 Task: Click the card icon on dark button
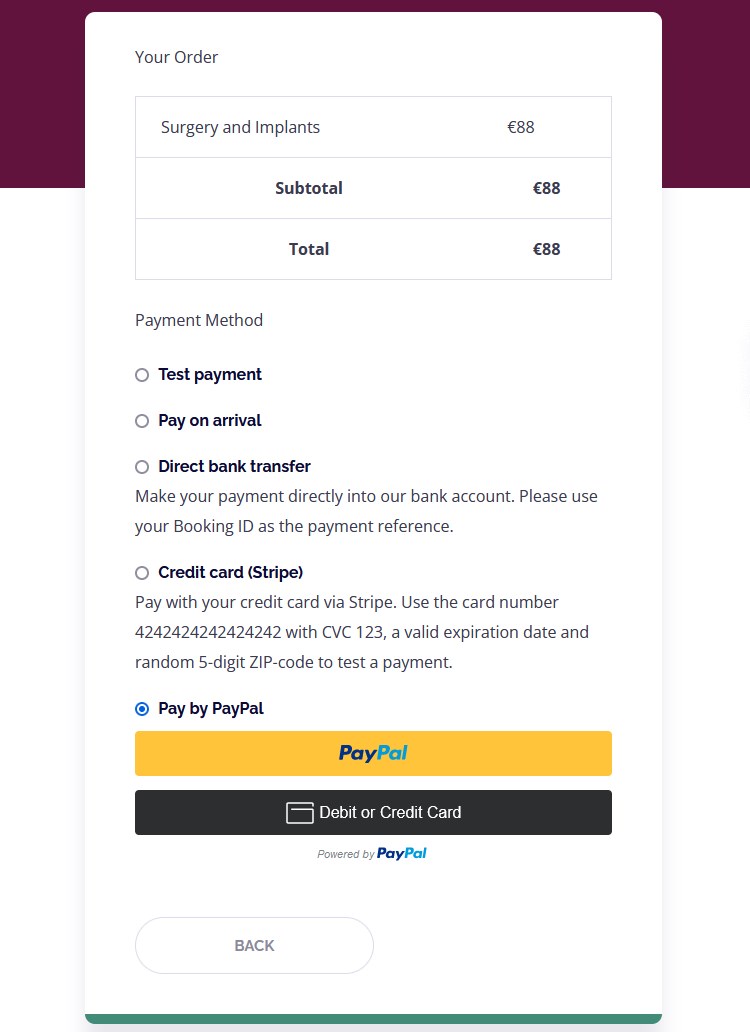pyautogui.click(x=299, y=813)
